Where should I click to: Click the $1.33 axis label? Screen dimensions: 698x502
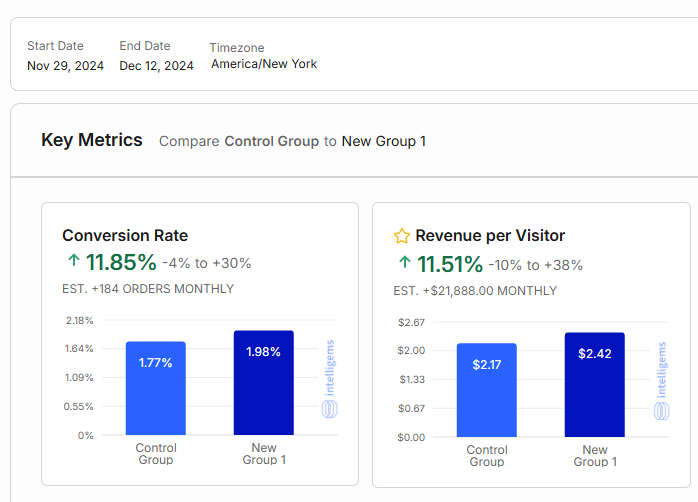pos(412,380)
